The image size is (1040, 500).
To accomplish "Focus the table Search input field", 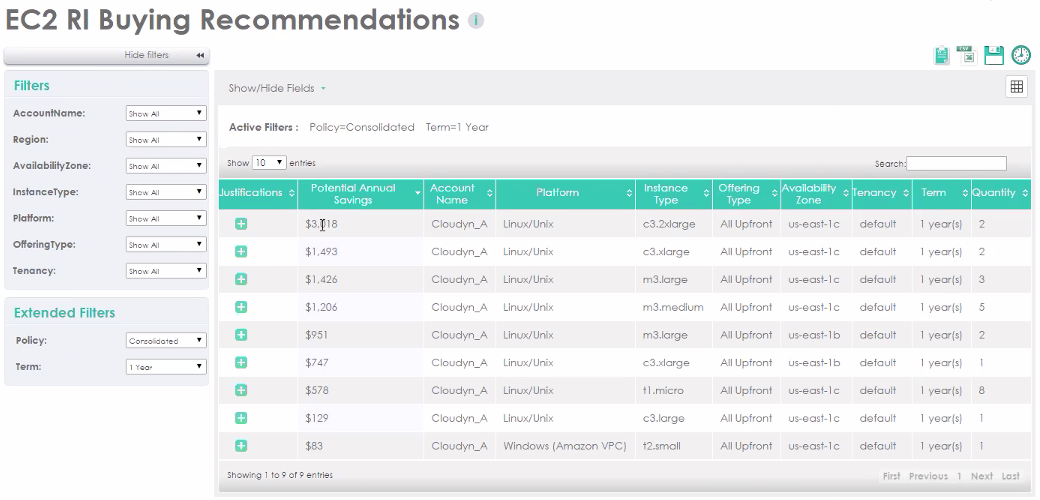I will point(956,163).
